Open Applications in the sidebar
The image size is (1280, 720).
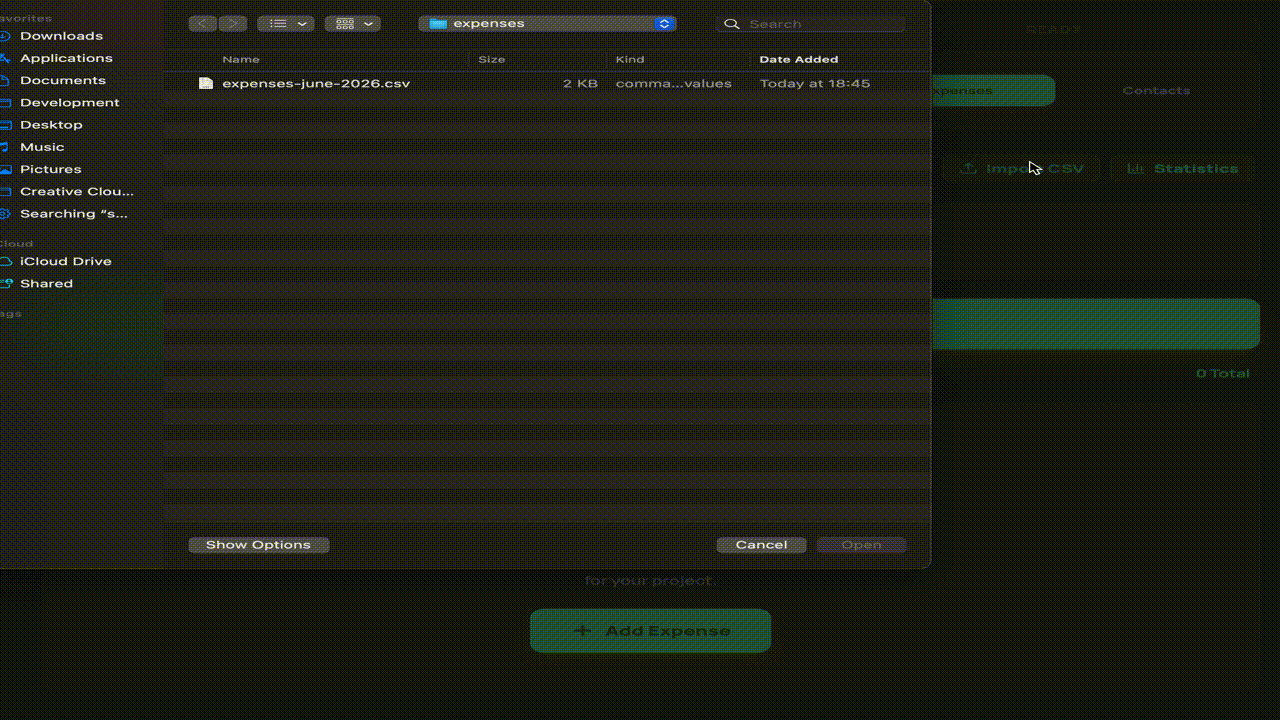coord(66,58)
